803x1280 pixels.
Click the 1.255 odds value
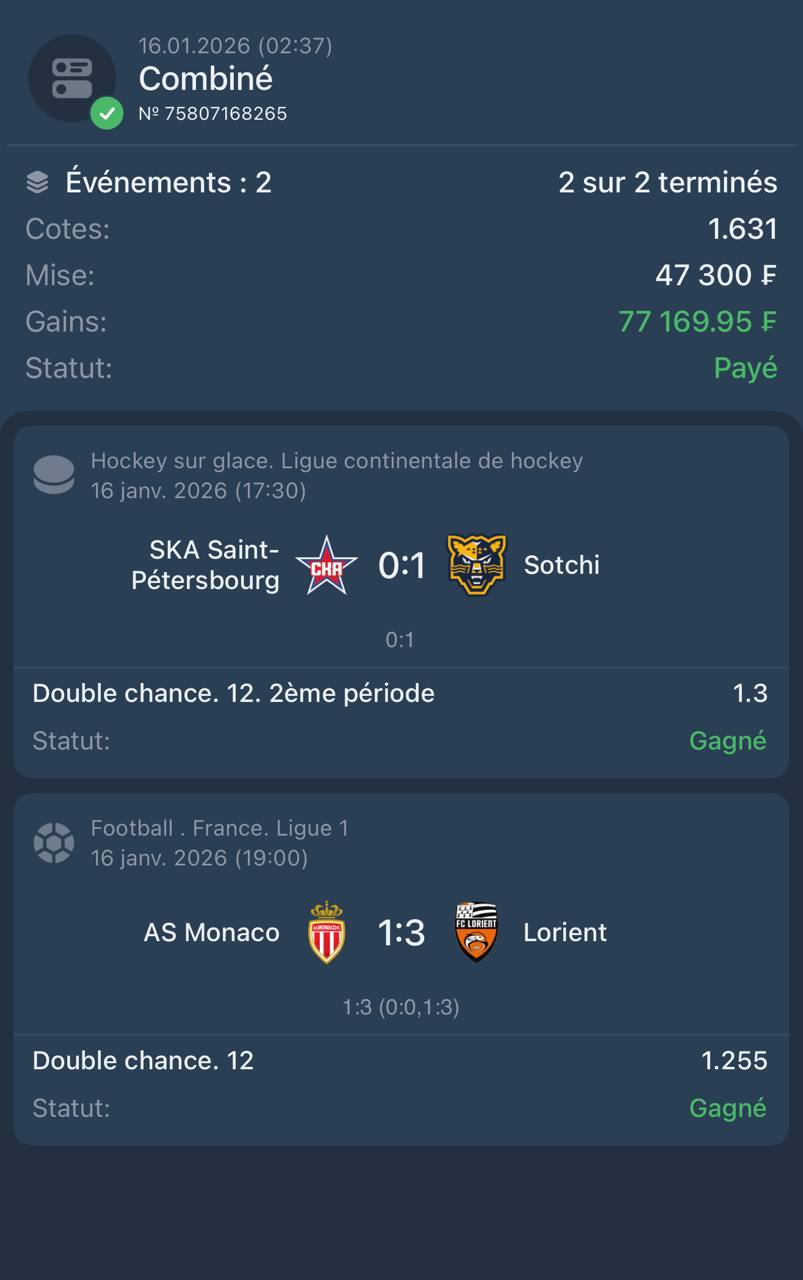pyautogui.click(x=734, y=1061)
